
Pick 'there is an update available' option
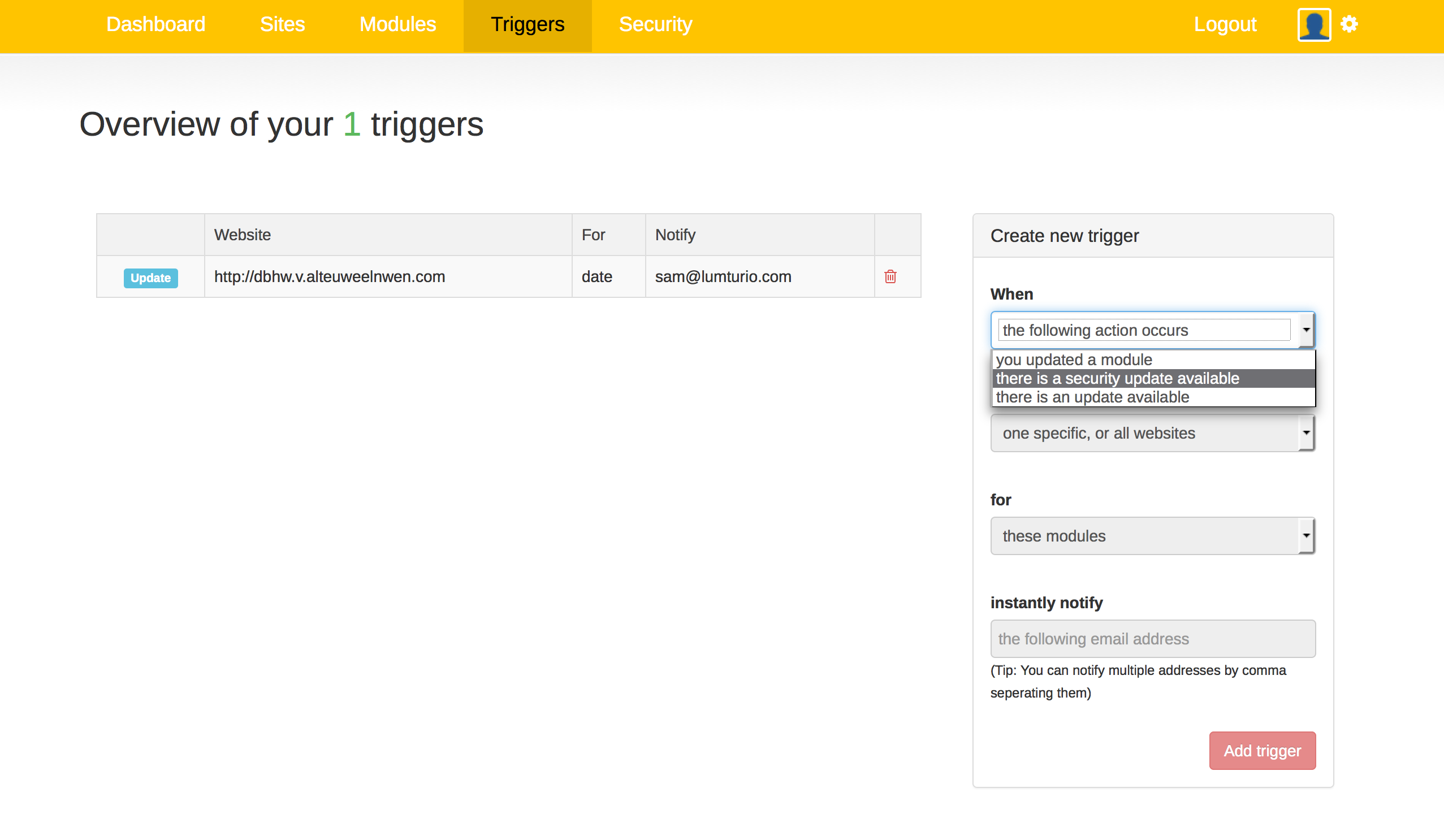click(1092, 397)
